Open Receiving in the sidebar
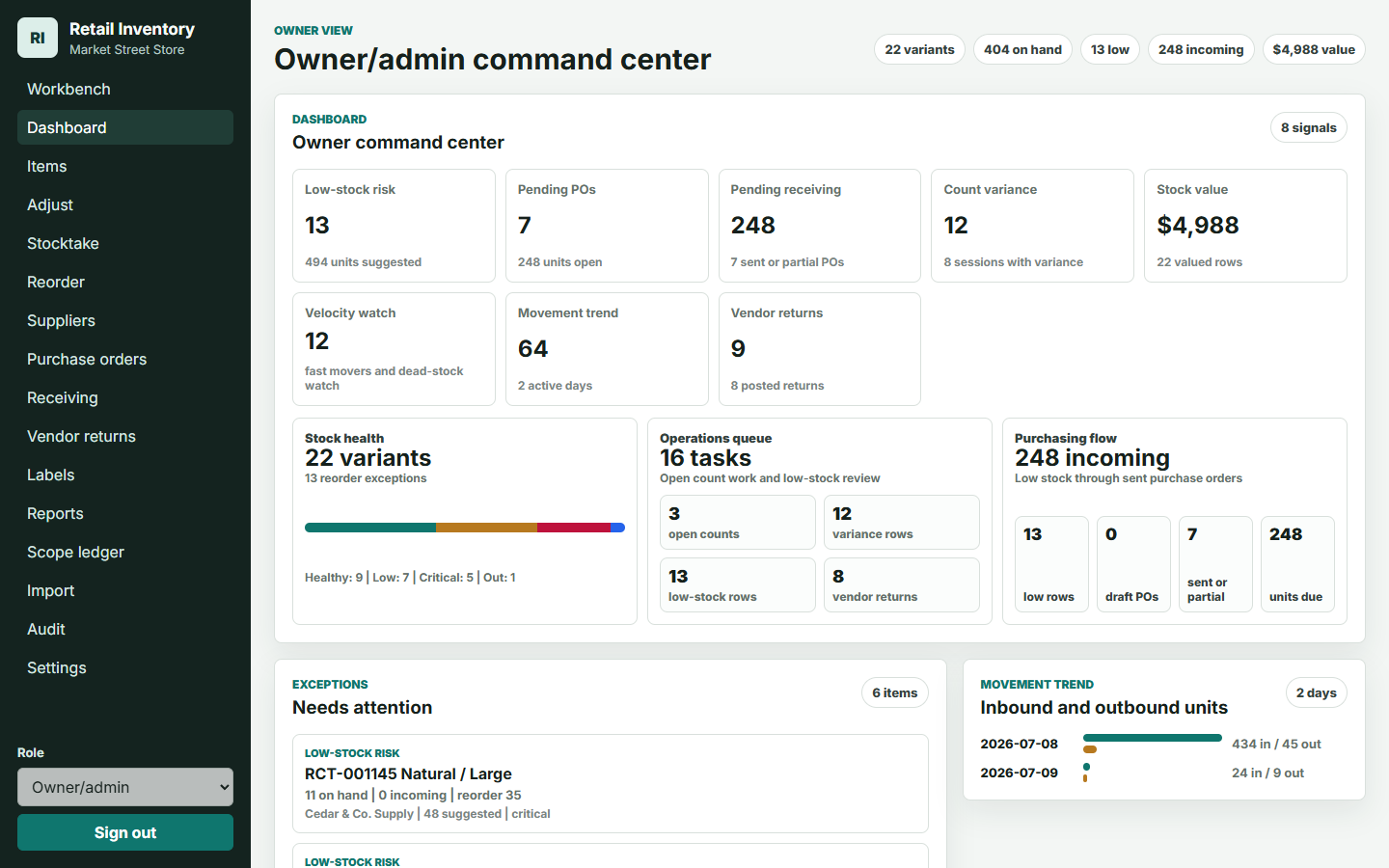The height and width of the screenshot is (868, 1389). coord(125,397)
